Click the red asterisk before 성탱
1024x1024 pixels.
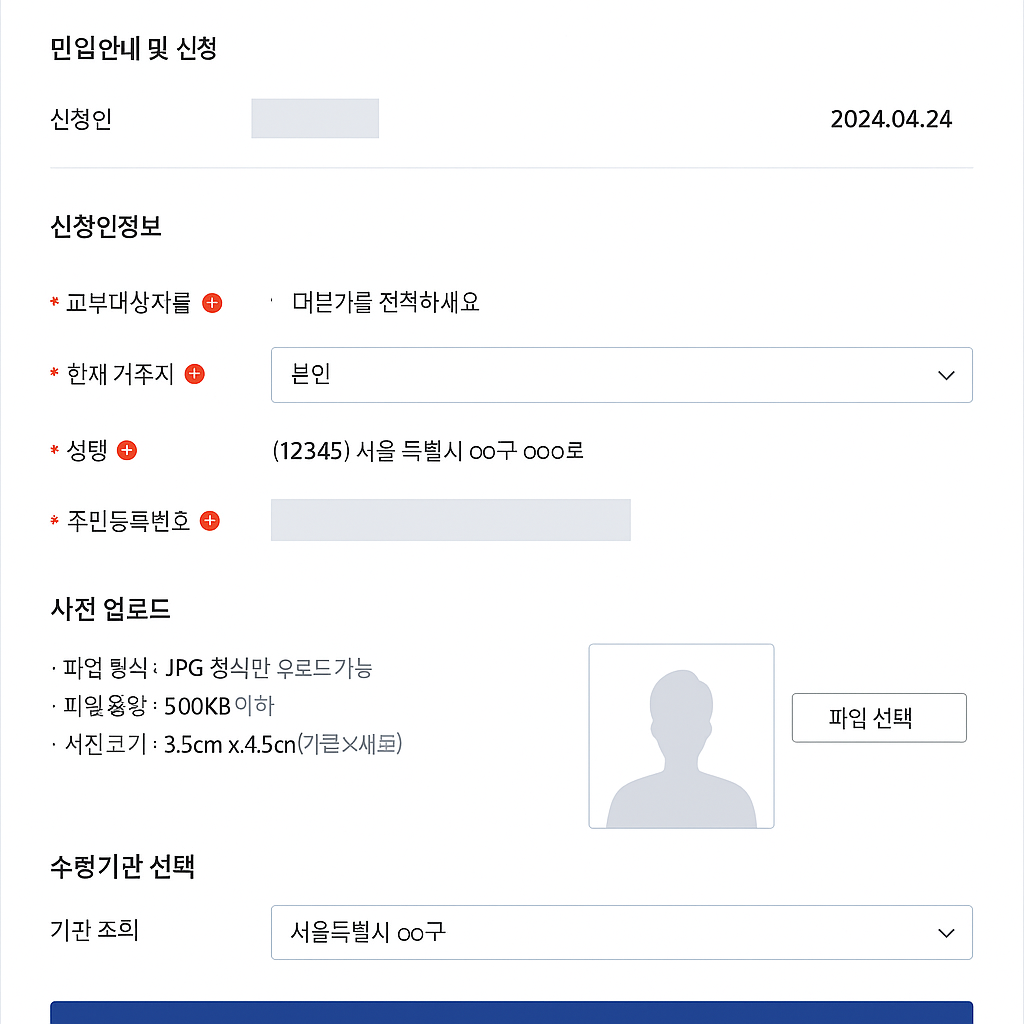click(x=54, y=451)
